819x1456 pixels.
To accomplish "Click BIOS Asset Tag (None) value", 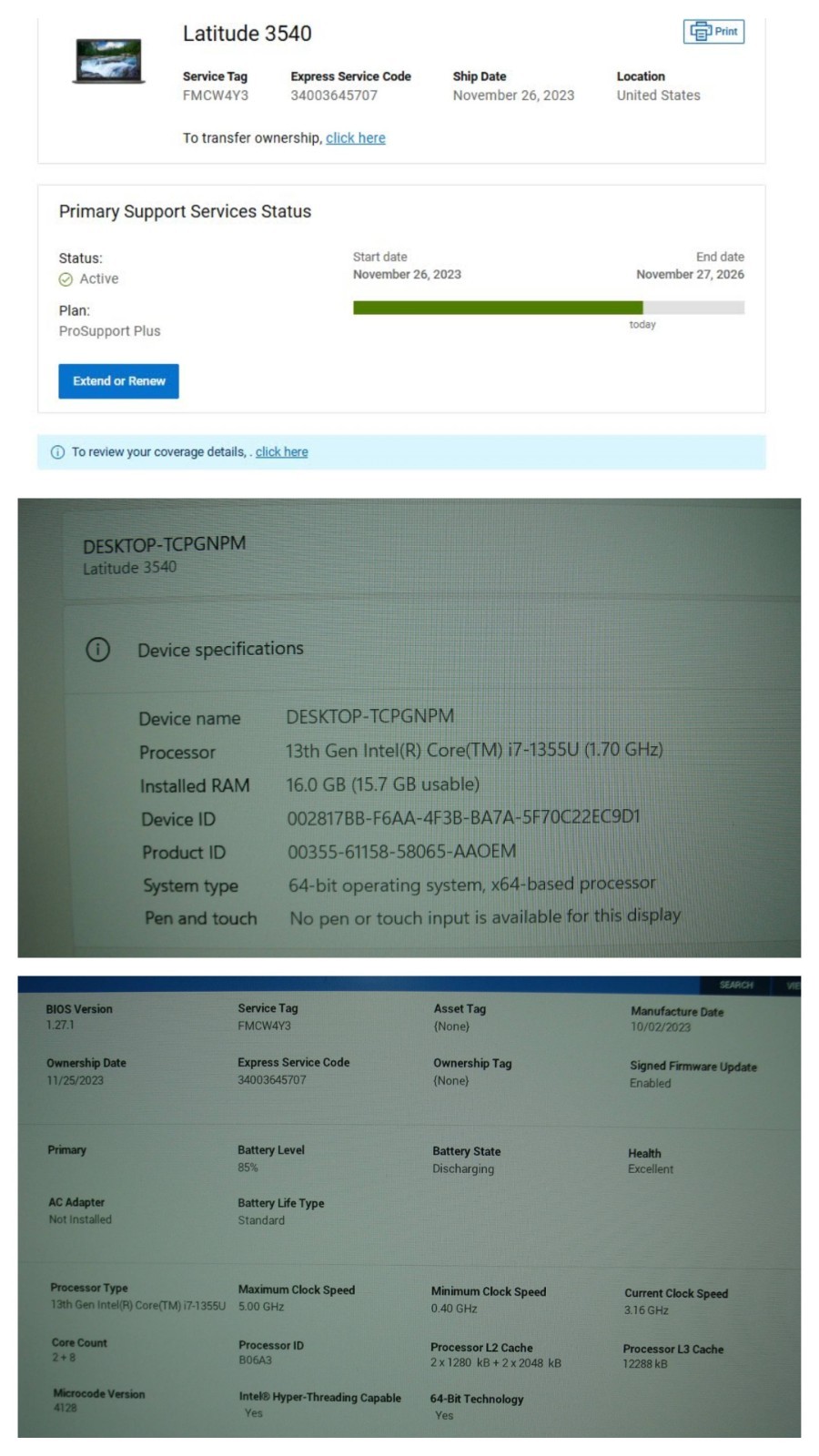I will tap(451, 1026).
